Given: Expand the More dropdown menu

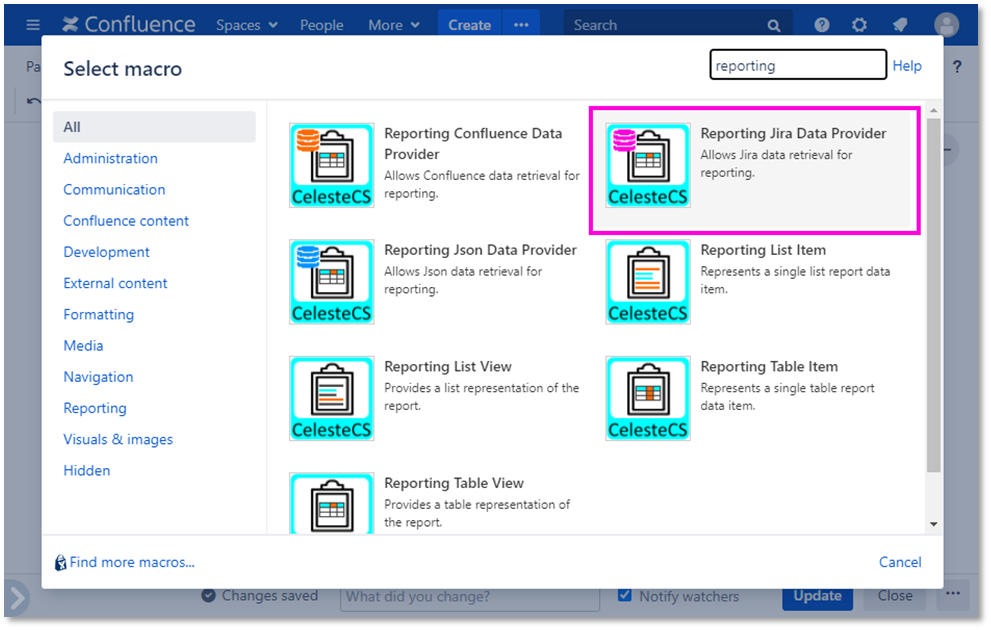Looking at the screenshot, I should coord(394,25).
